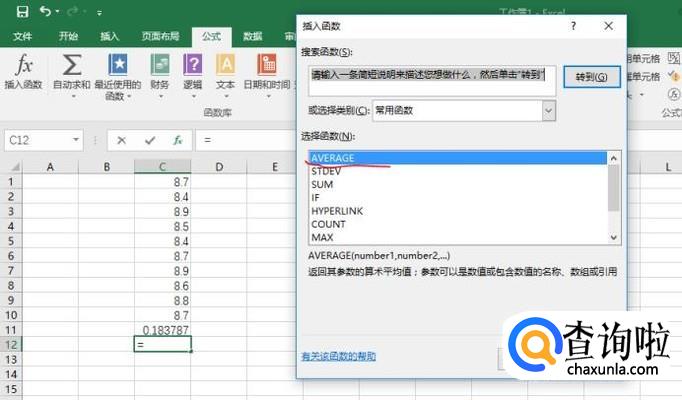Screen dimensions: 682x400
Task: Click the 转到(G) button
Action: point(592,77)
